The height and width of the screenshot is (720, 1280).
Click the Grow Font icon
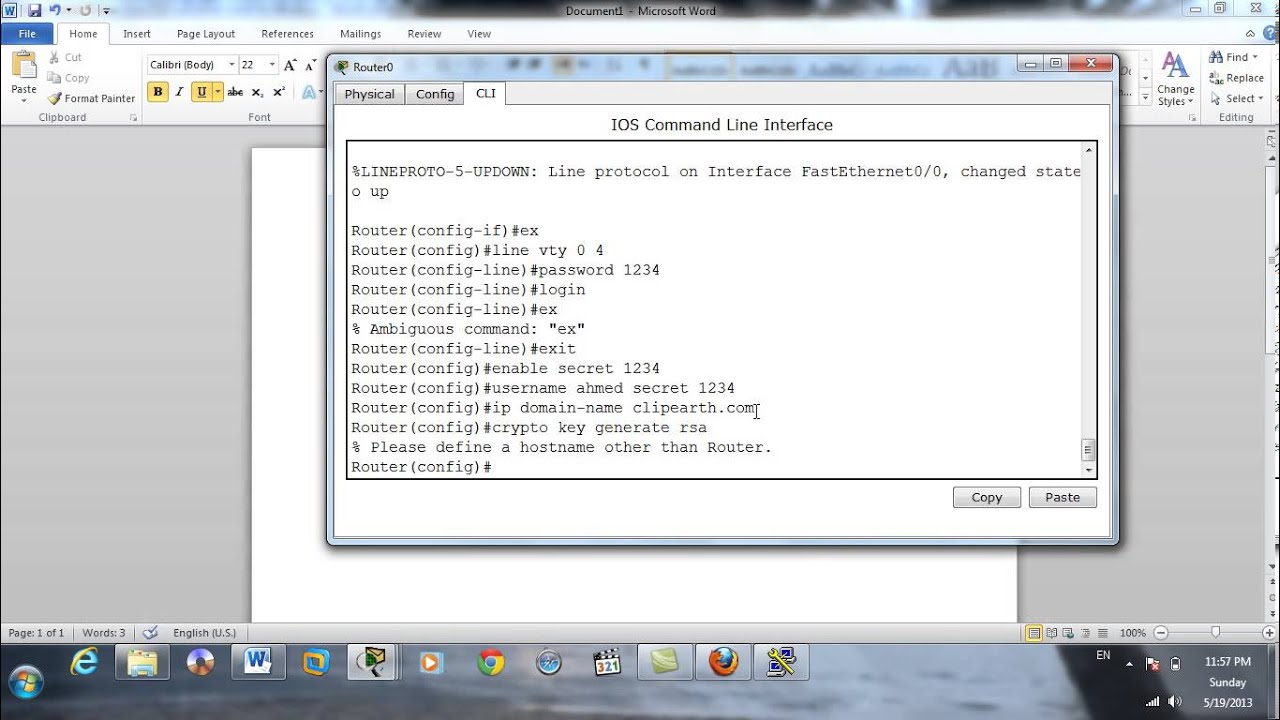coord(290,65)
